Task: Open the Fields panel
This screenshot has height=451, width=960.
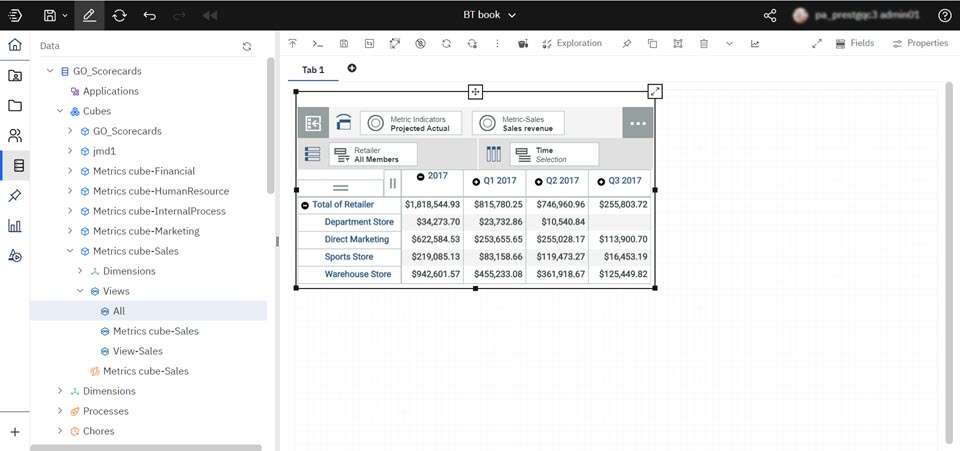Action: click(x=855, y=43)
